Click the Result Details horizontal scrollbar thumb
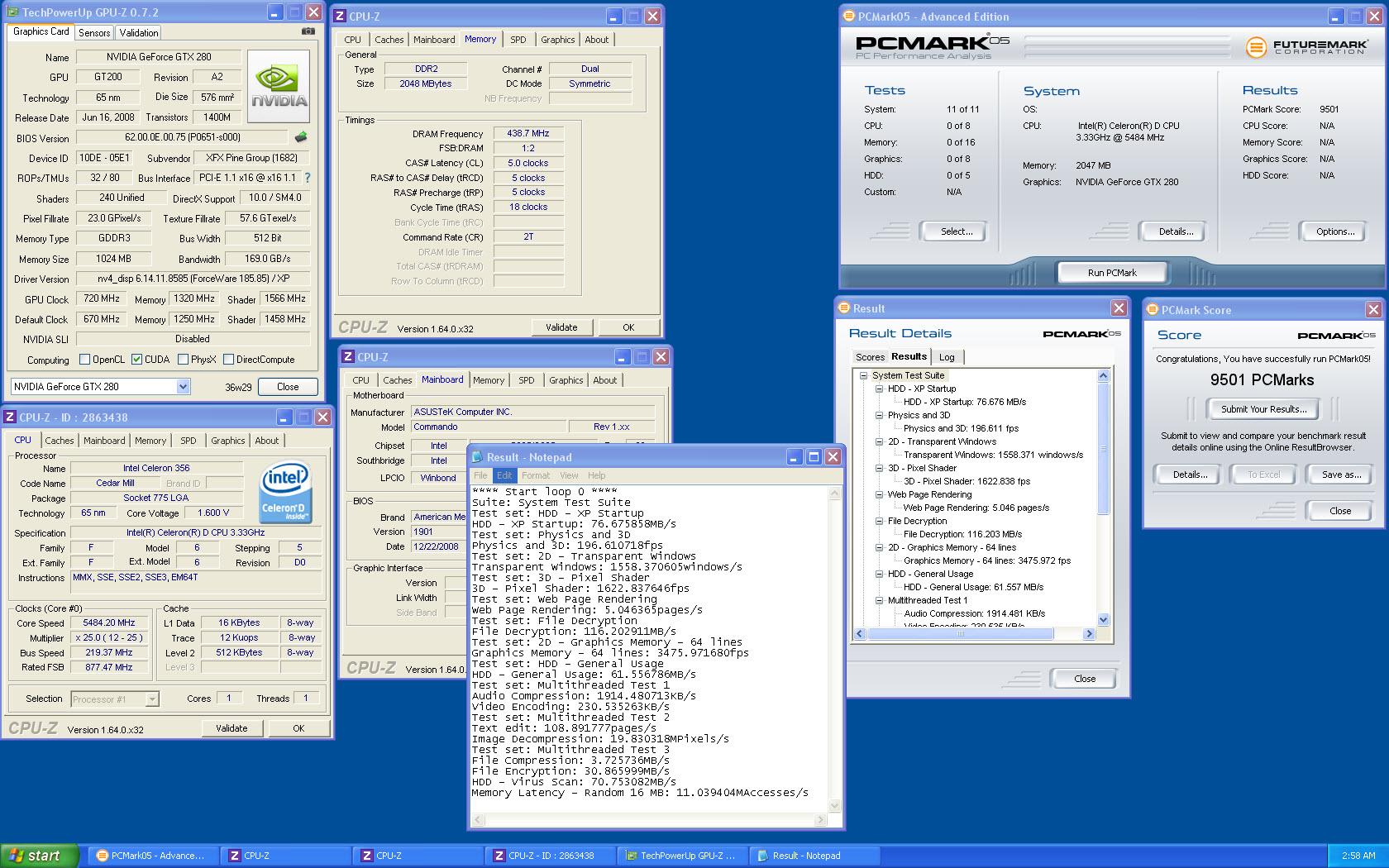This screenshot has width=1389, height=868. pos(961,634)
